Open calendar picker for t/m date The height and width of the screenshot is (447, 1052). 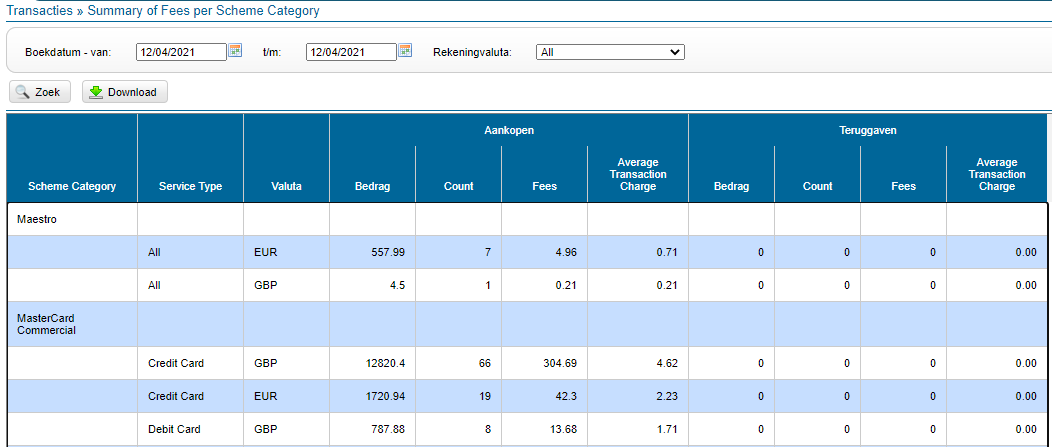coord(406,51)
